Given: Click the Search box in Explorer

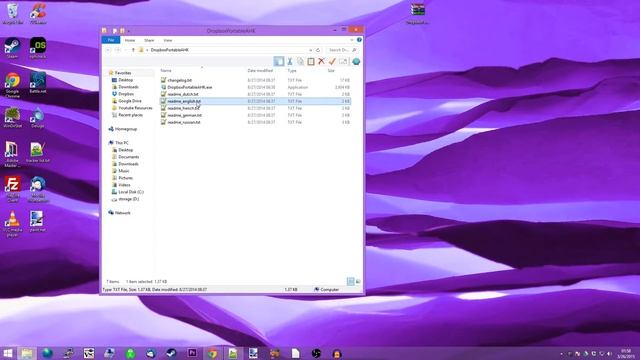Looking at the screenshot, I should 342,50.
